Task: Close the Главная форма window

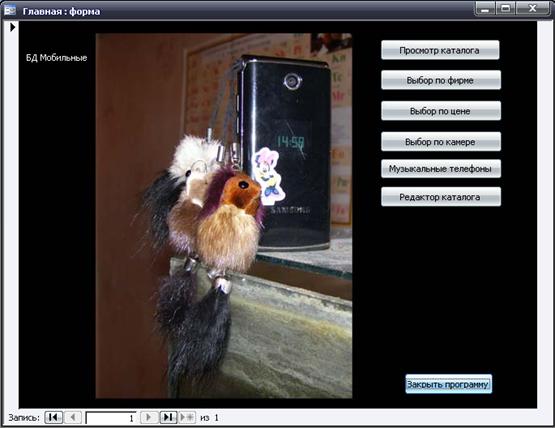Action: 532,8
